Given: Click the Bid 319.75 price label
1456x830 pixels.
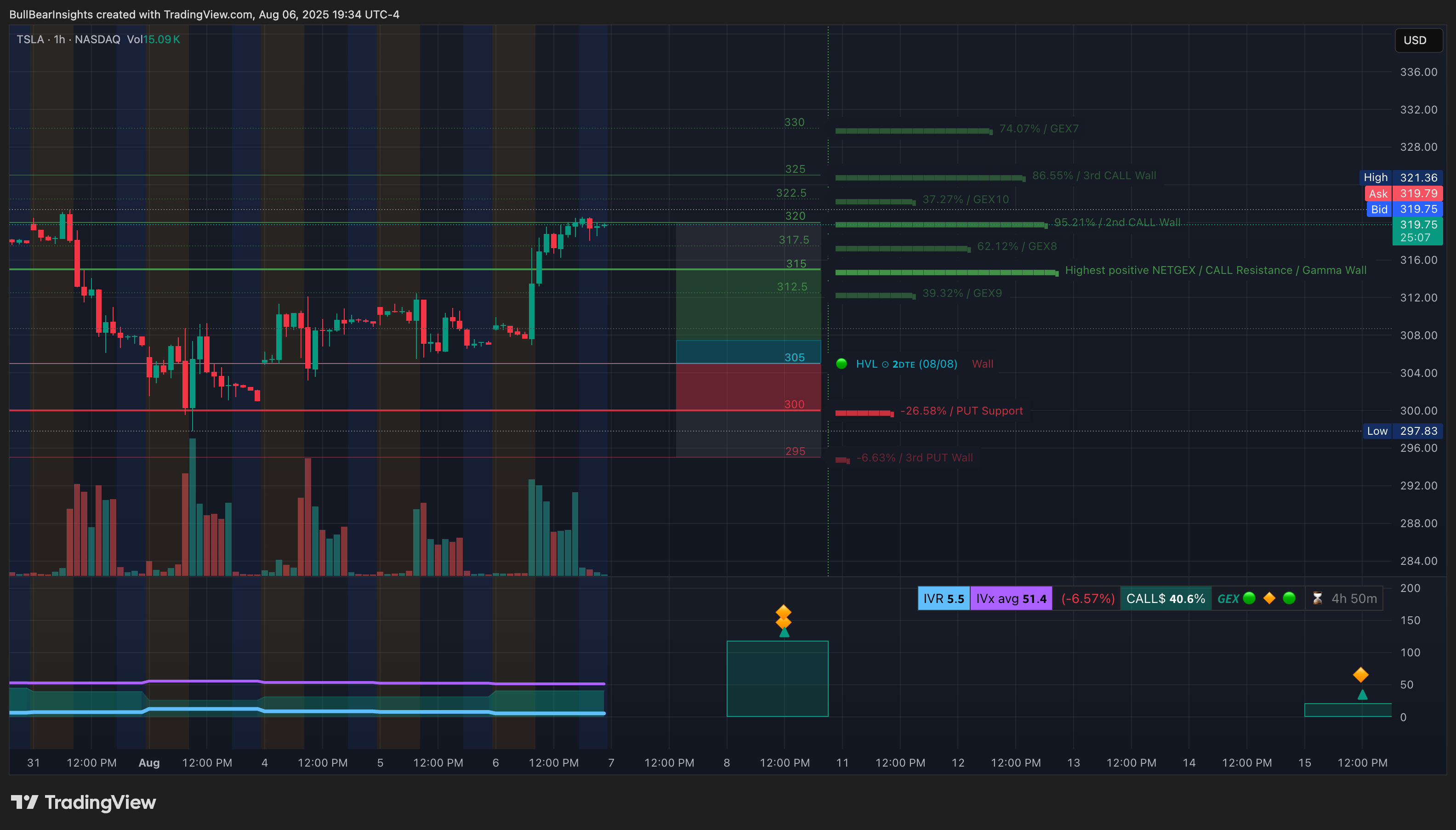Looking at the screenshot, I should point(1404,209).
